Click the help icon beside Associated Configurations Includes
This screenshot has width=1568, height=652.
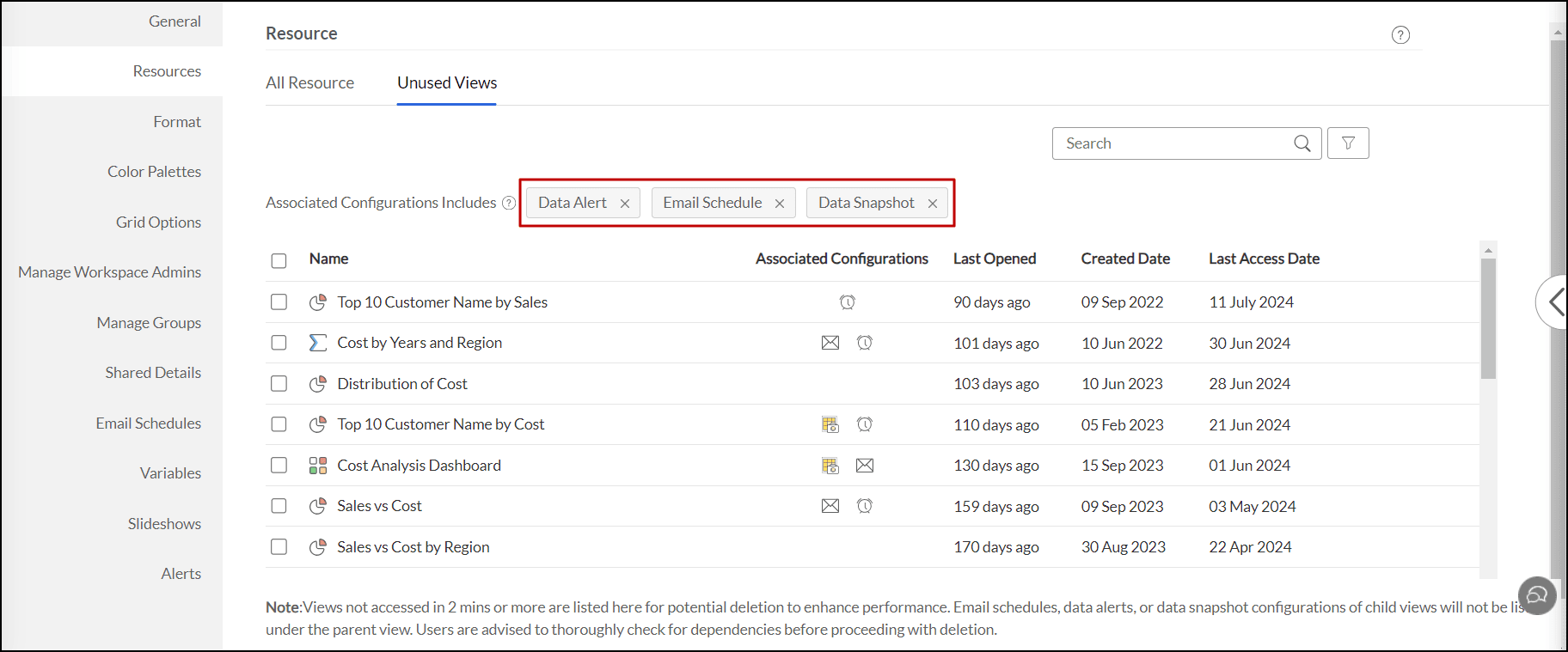click(x=509, y=203)
